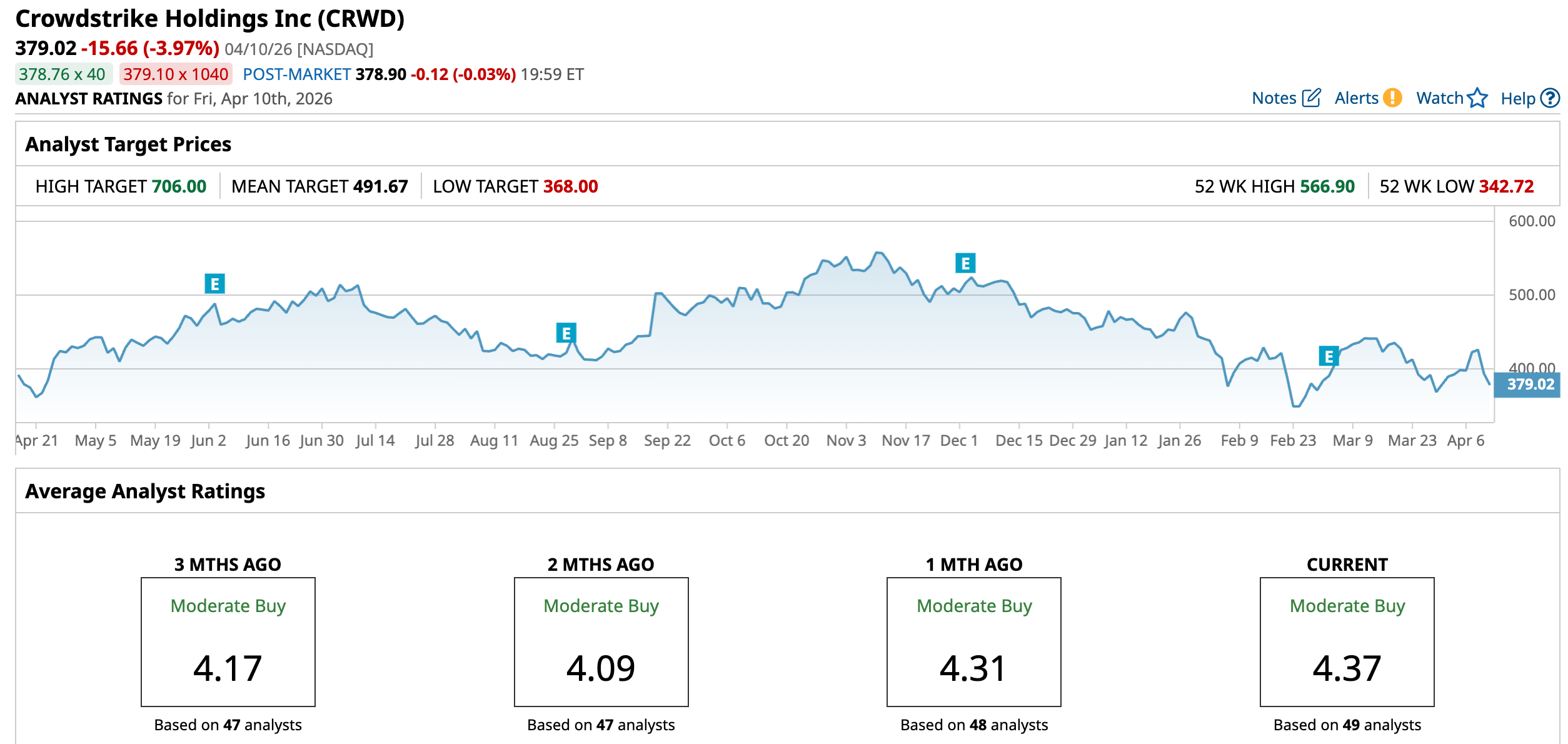
Task: Open the Help question mark icon
Action: click(1550, 98)
